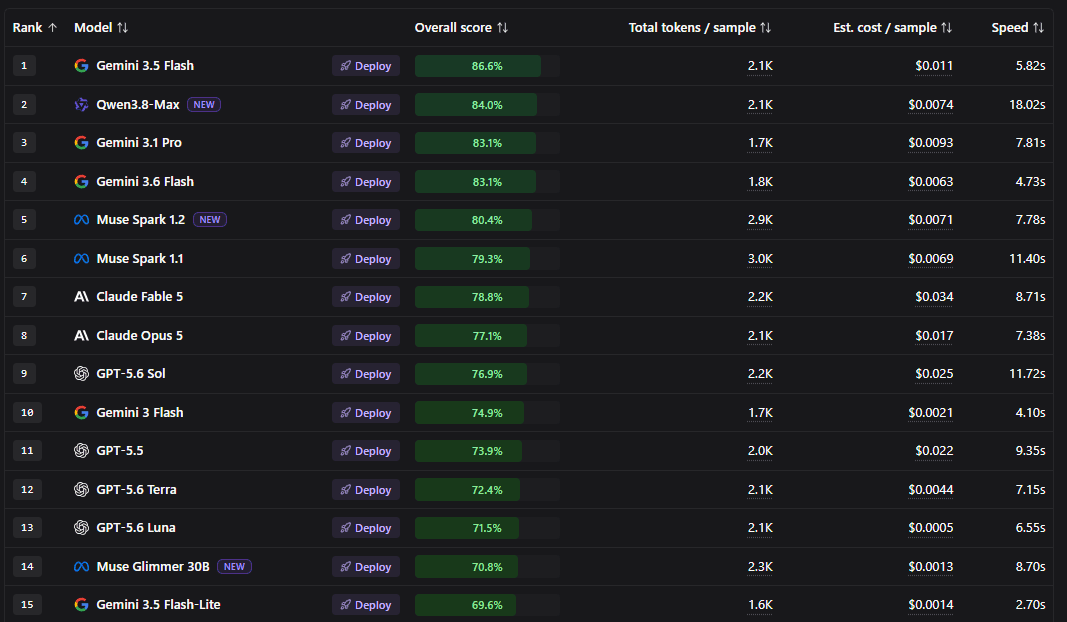Deploy the Gemini 3.5 Flash model

pyautogui.click(x=366, y=66)
